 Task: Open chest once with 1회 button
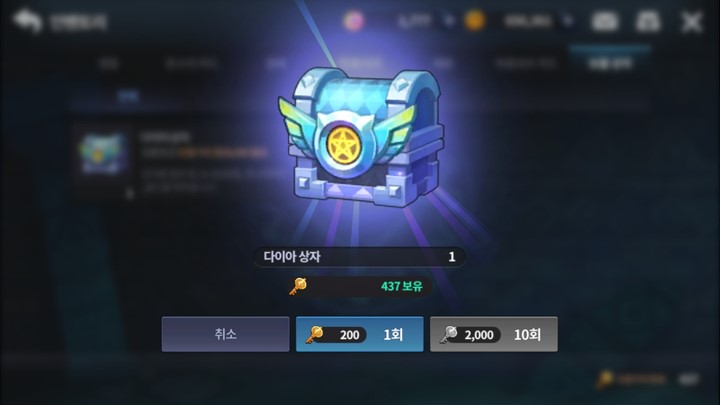(360, 334)
